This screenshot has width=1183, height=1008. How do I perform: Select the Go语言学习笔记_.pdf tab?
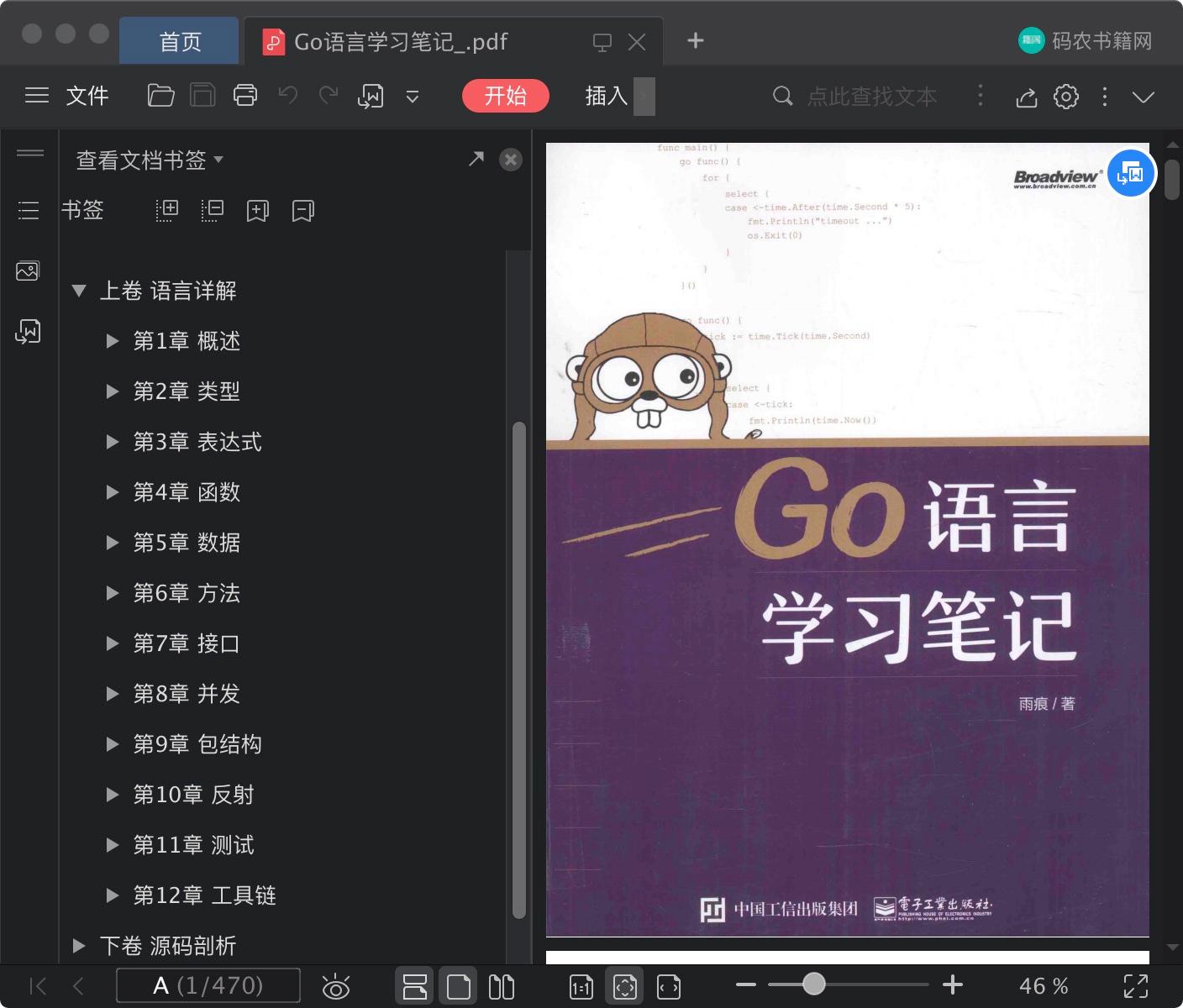click(x=401, y=41)
